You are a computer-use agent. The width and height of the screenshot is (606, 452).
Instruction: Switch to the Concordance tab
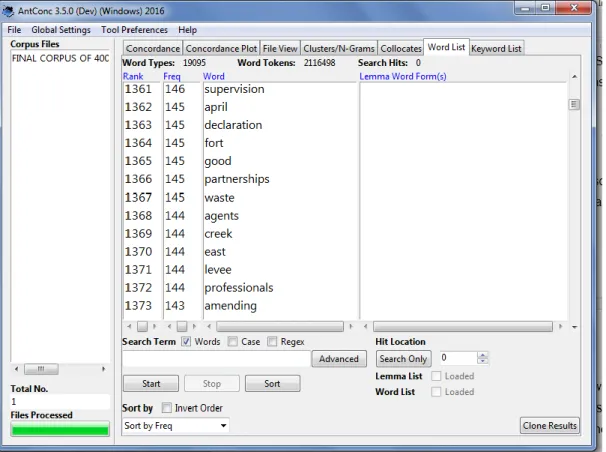pos(153,49)
